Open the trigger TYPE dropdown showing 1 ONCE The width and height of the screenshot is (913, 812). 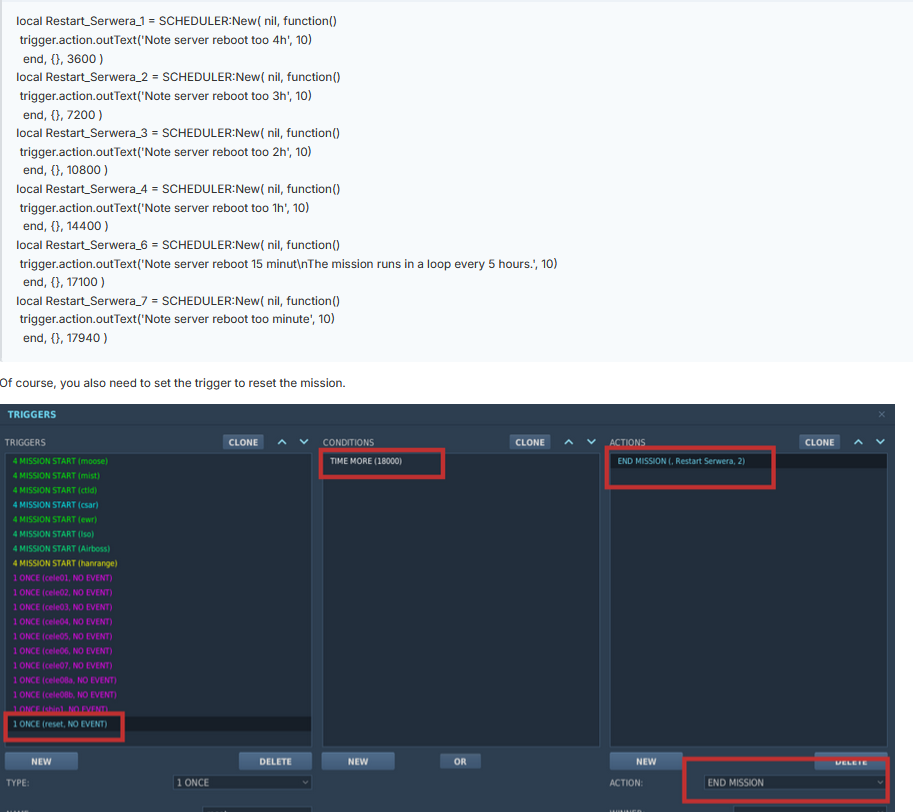[x=242, y=782]
